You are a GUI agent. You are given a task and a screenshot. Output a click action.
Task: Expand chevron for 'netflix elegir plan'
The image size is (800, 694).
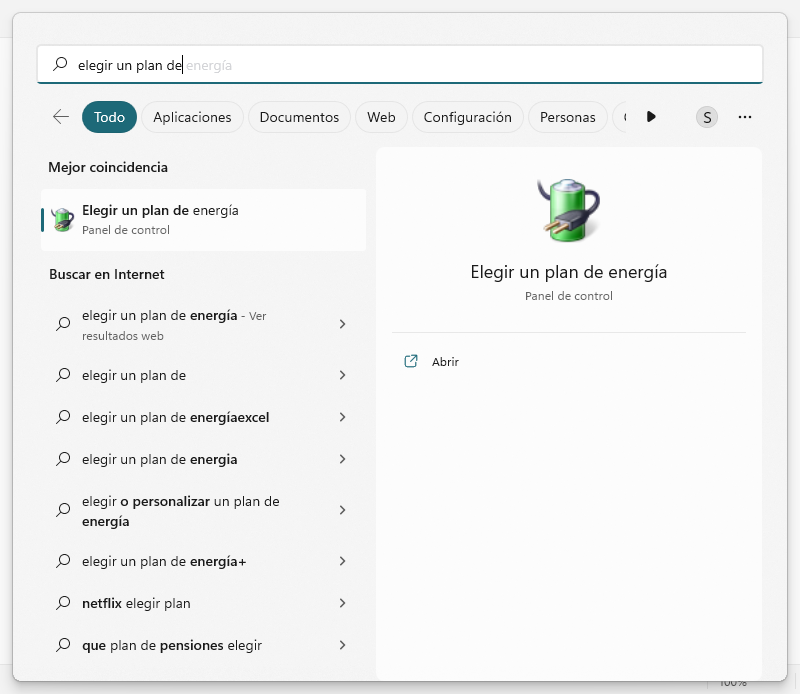tap(342, 603)
